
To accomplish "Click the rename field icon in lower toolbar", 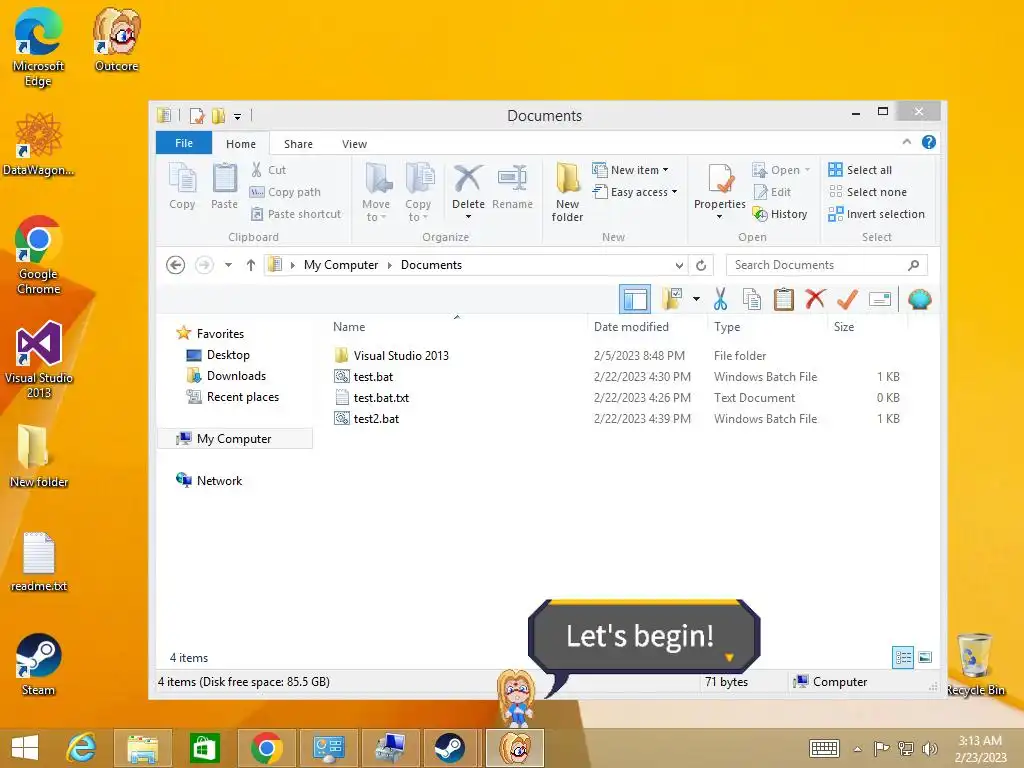I will pos(880,299).
